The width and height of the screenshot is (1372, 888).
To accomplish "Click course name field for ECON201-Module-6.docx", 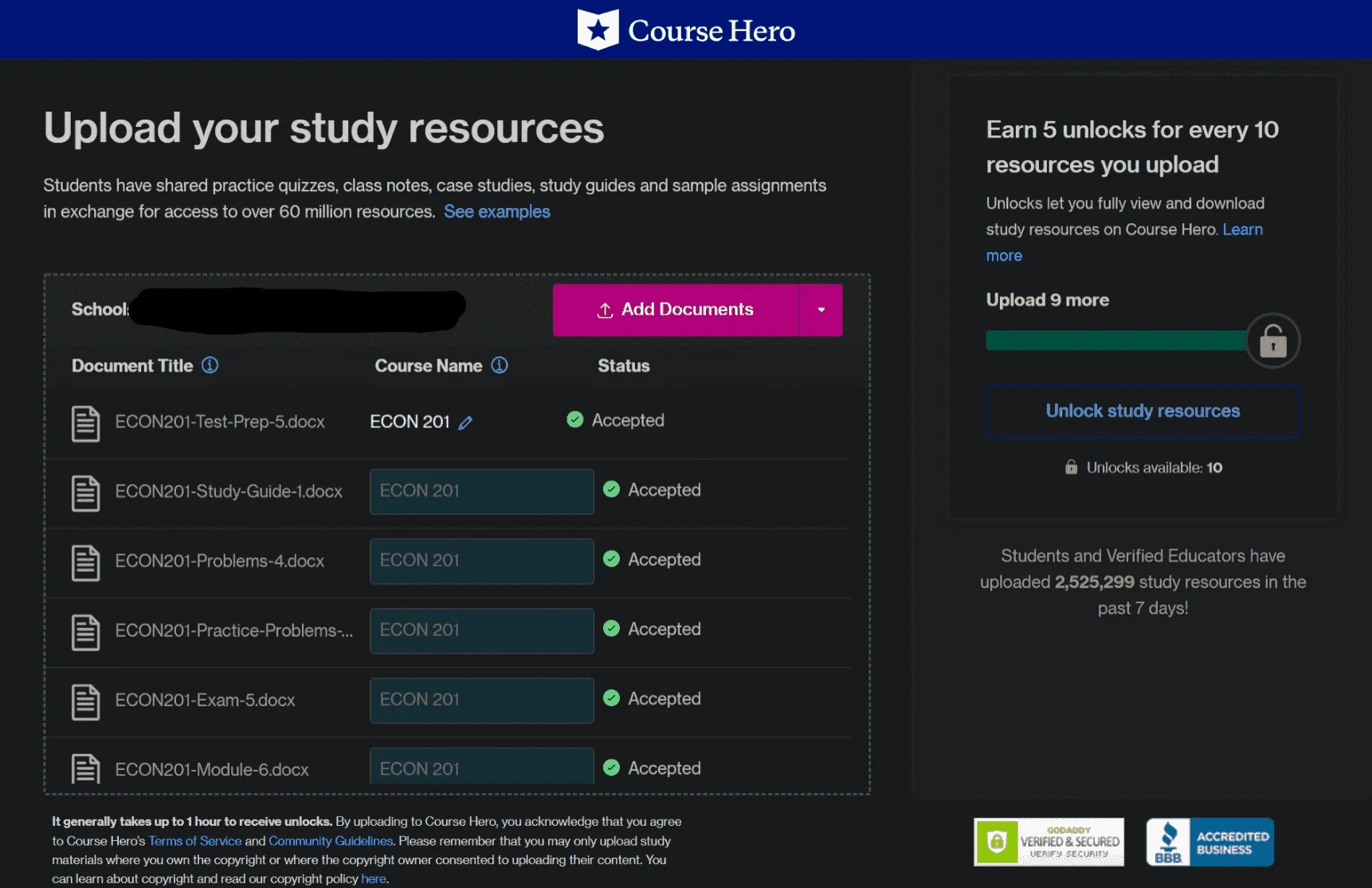I will click(482, 766).
